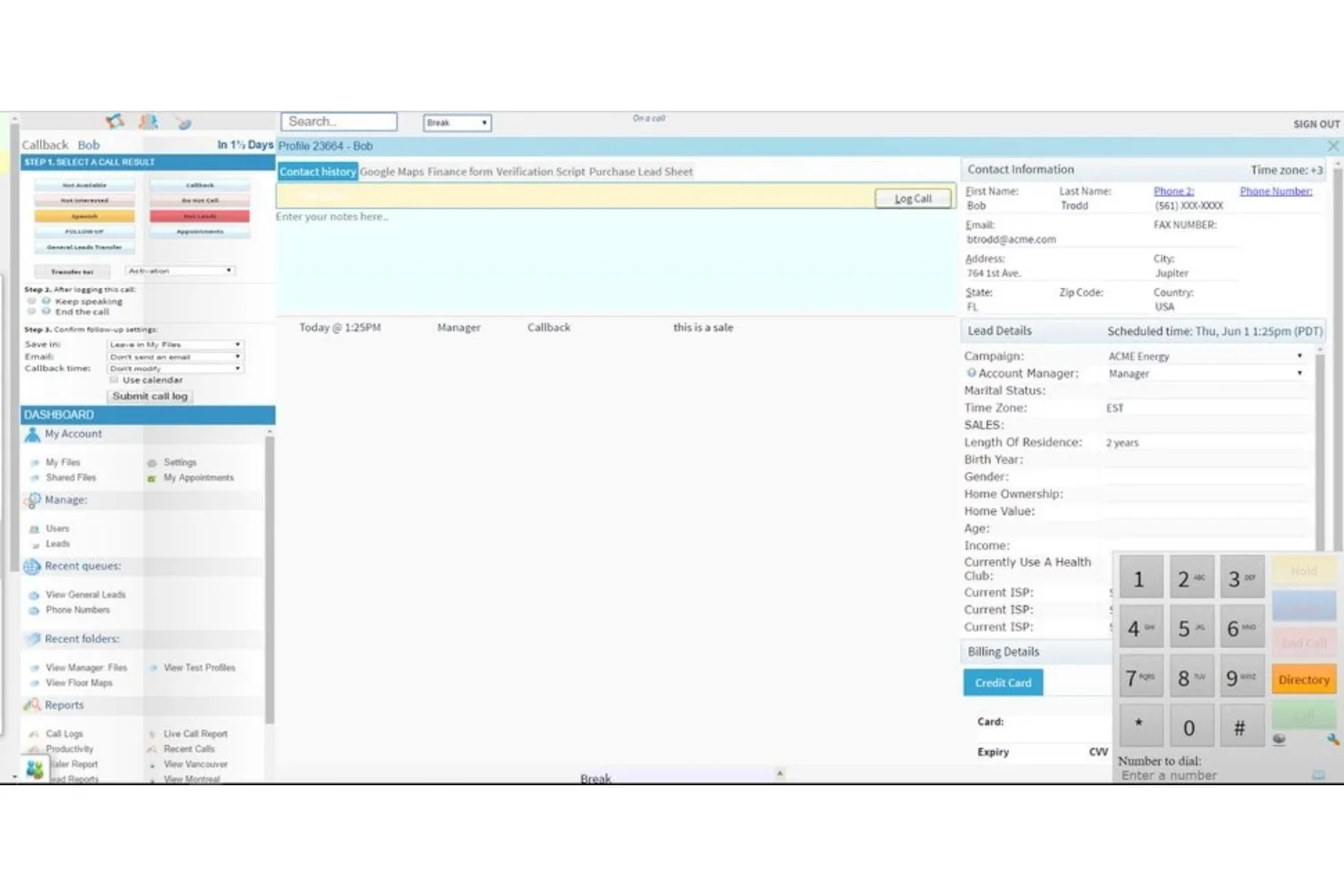Click the Search field at the top

point(339,121)
